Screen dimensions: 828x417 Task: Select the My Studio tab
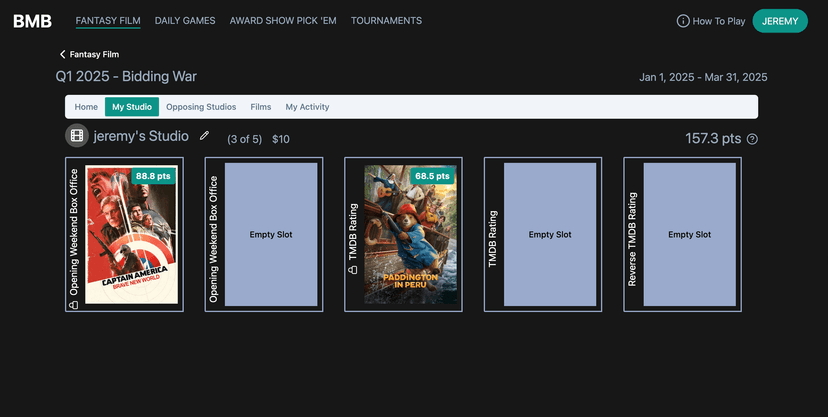click(132, 107)
